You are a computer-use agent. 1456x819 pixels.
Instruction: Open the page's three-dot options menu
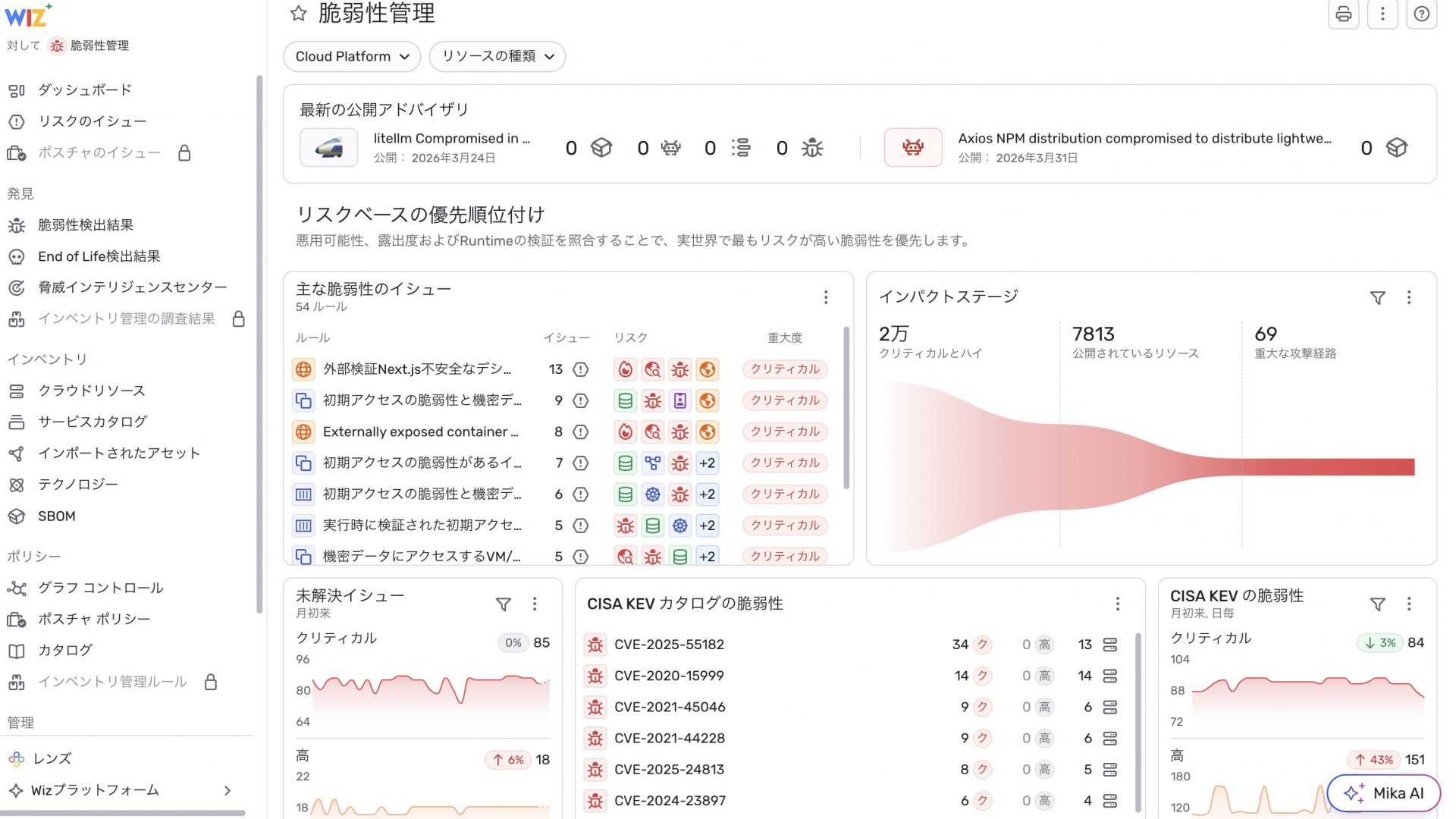pos(1382,14)
